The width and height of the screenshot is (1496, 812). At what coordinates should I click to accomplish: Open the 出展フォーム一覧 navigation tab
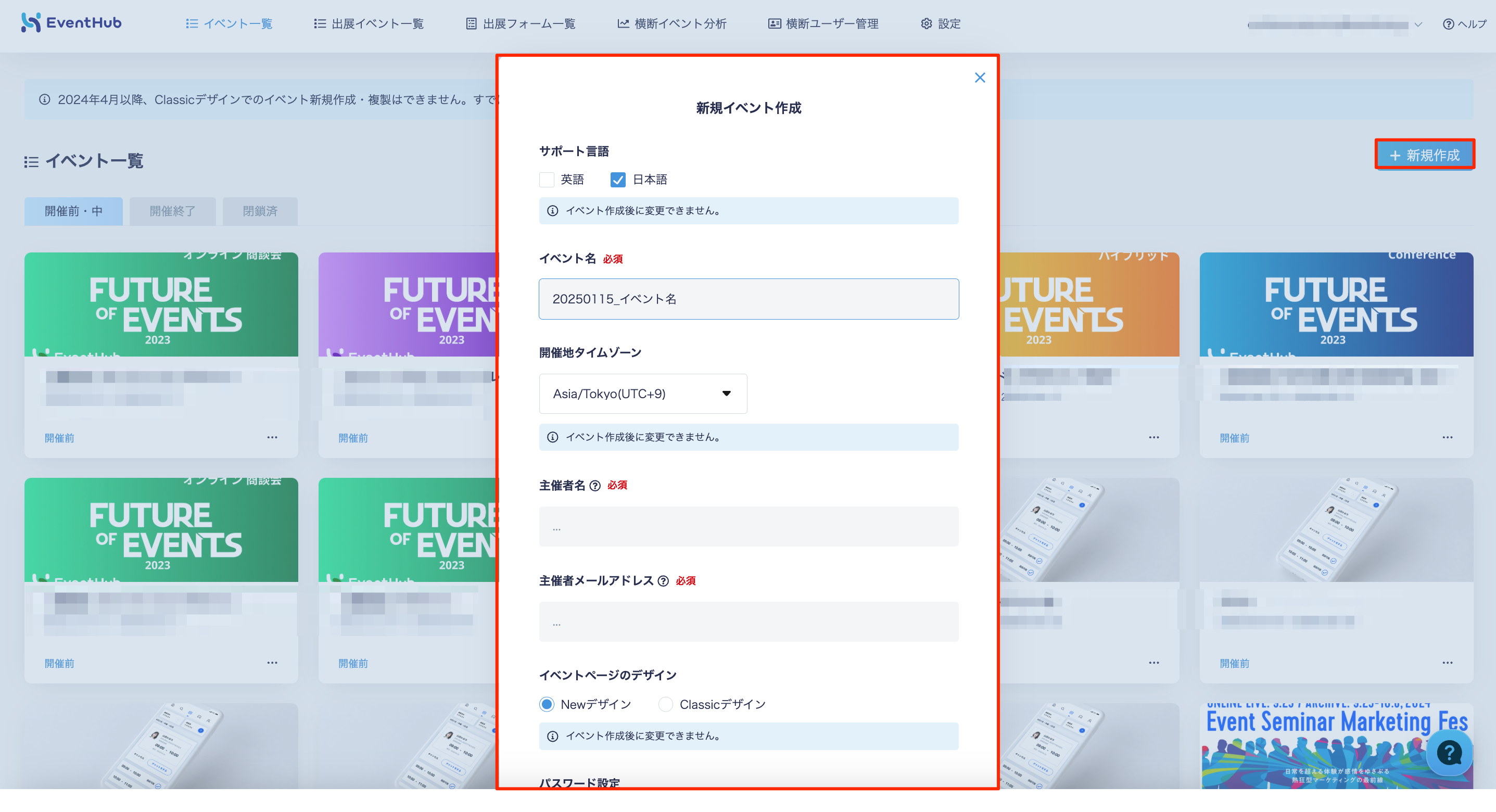click(x=521, y=24)
